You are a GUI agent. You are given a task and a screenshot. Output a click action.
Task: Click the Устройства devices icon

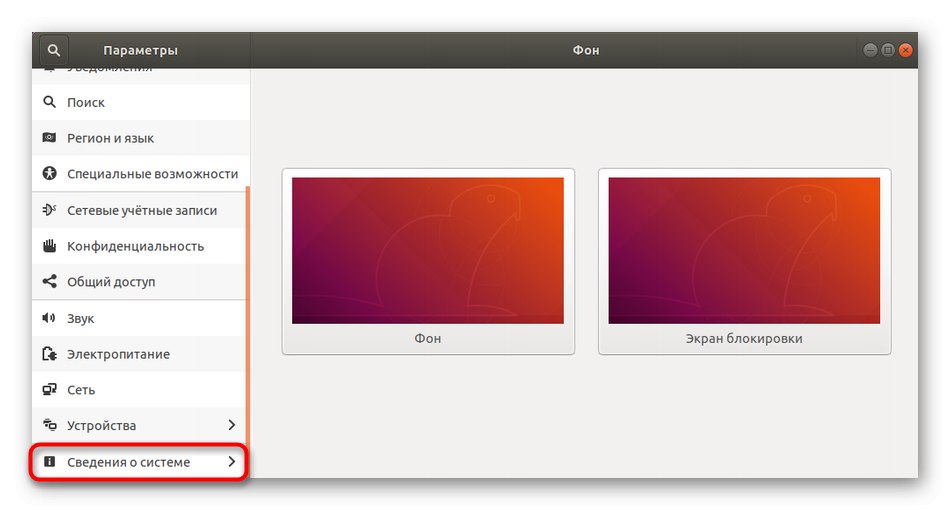[50, 425]
